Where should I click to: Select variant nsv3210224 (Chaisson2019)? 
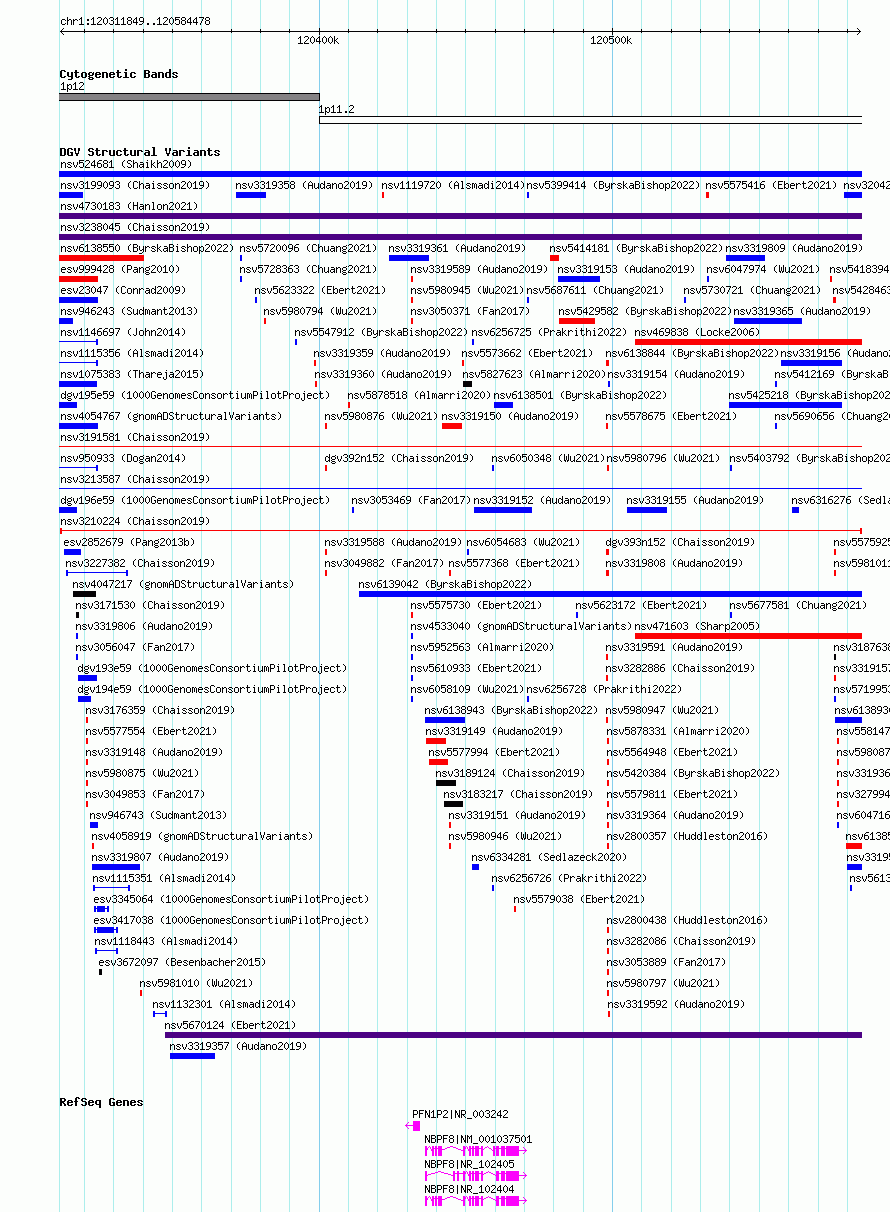(x=135, y=521)
